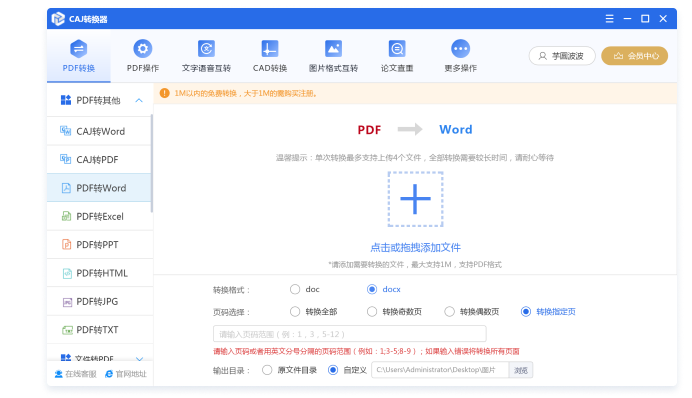Open the 会员中心 button
The image size is (692, 398).
(634, 56)
